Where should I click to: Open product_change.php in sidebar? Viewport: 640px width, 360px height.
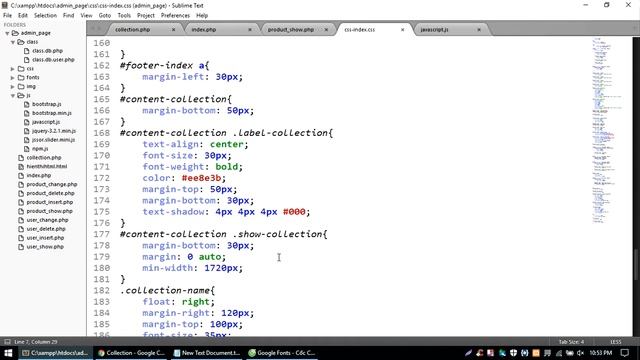pos(52,184)
